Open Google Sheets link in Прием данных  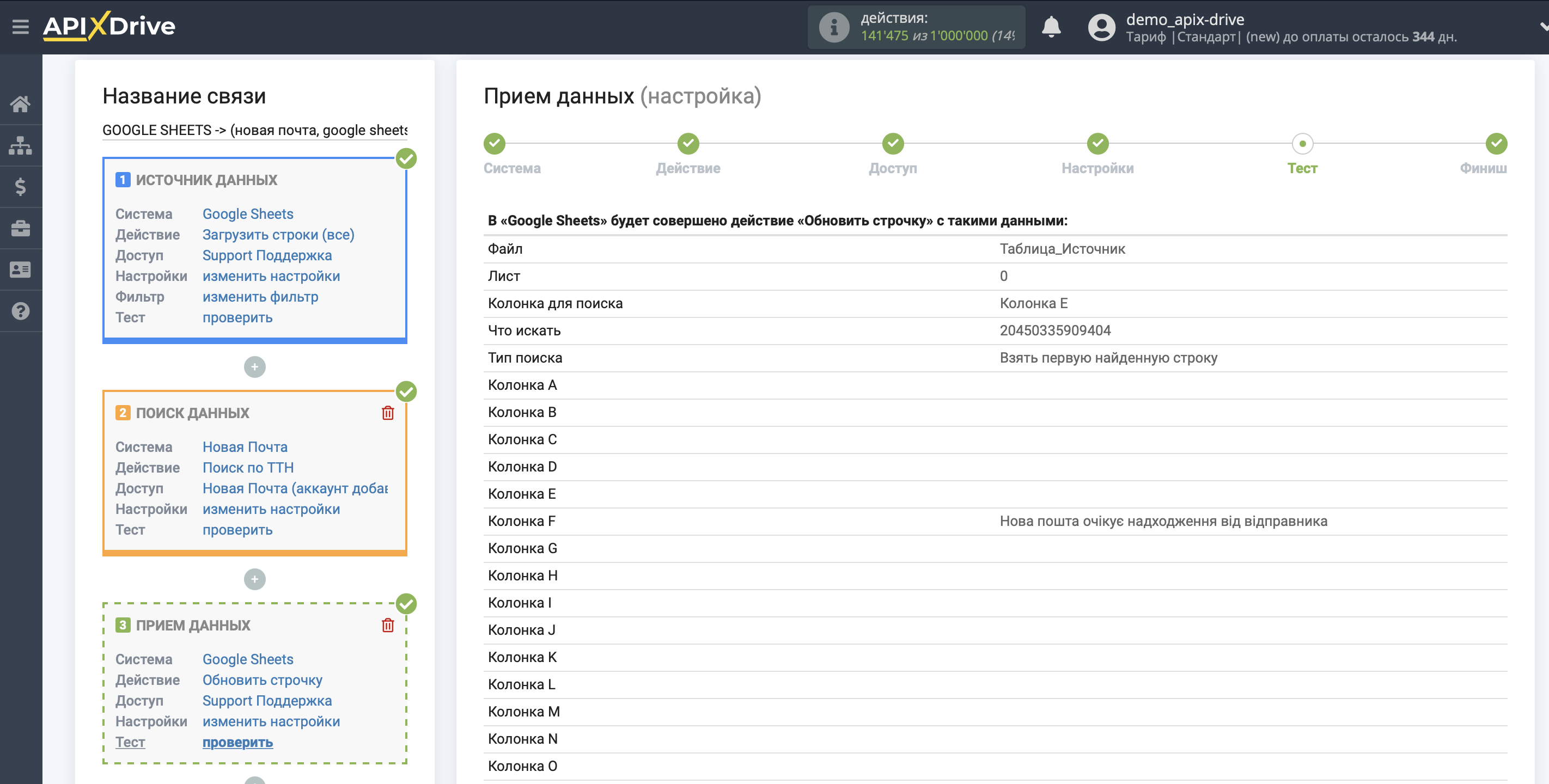(248, 659)
